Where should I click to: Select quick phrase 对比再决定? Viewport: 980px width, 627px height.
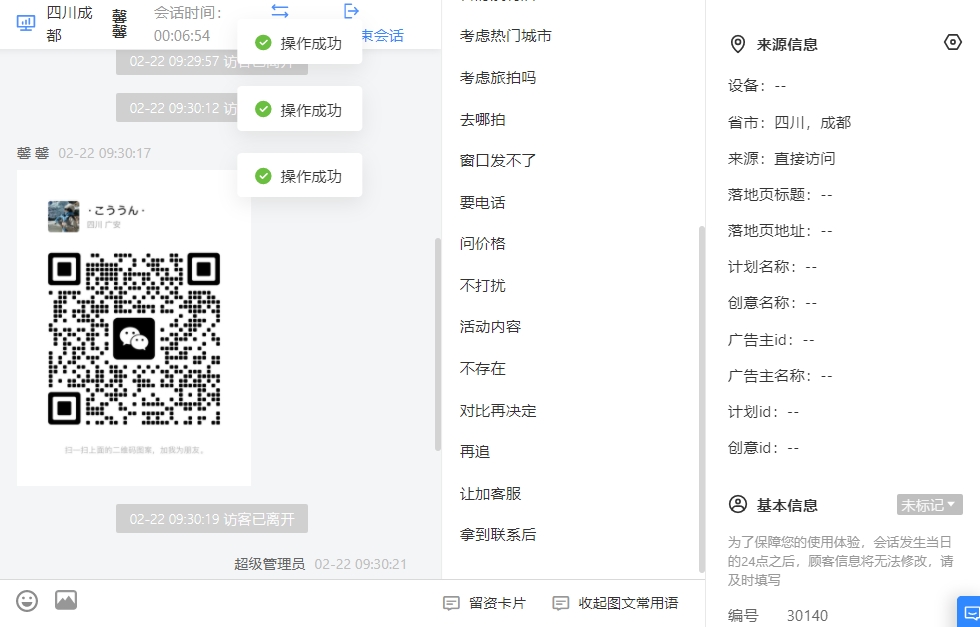pos(498,411)
